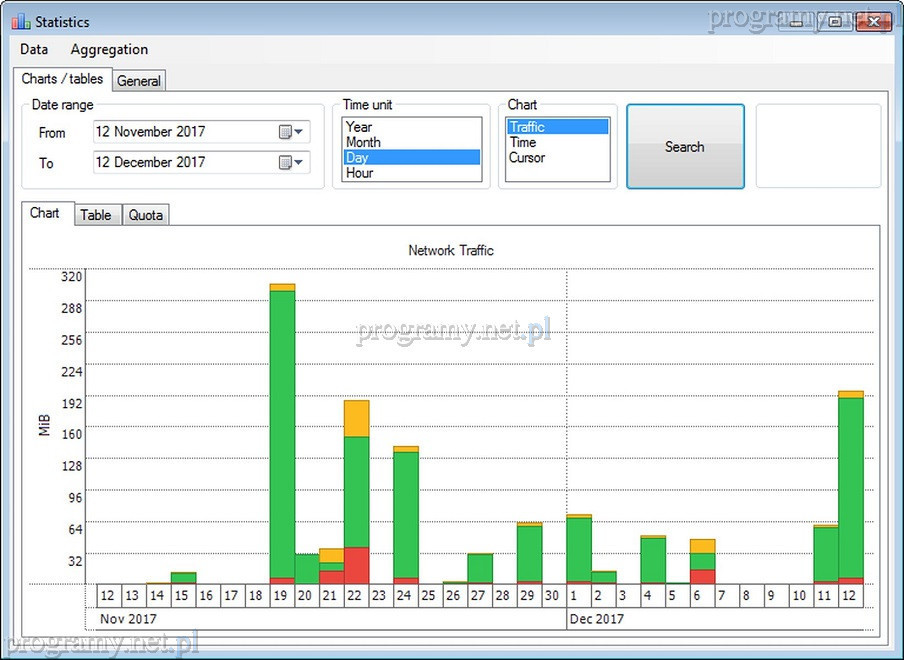The image size is (904, 660).
Task: Switch to the General tab
Action: point(139,81)
